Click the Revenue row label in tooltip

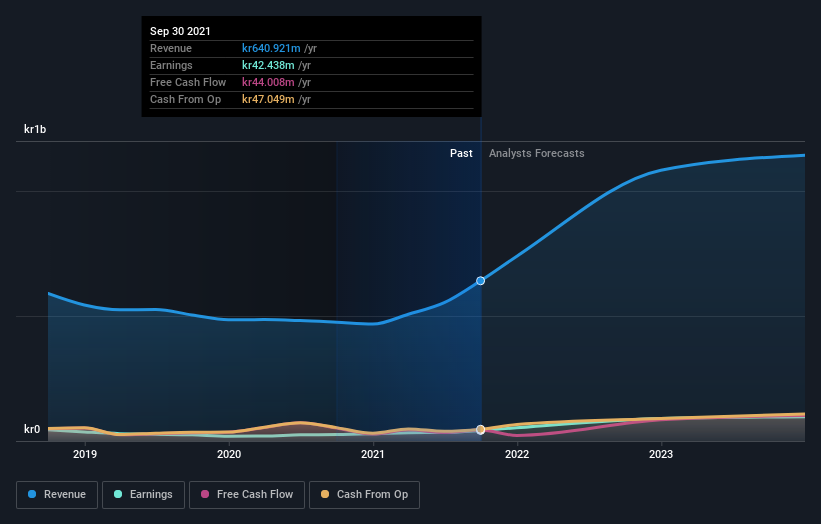(171, 48)
